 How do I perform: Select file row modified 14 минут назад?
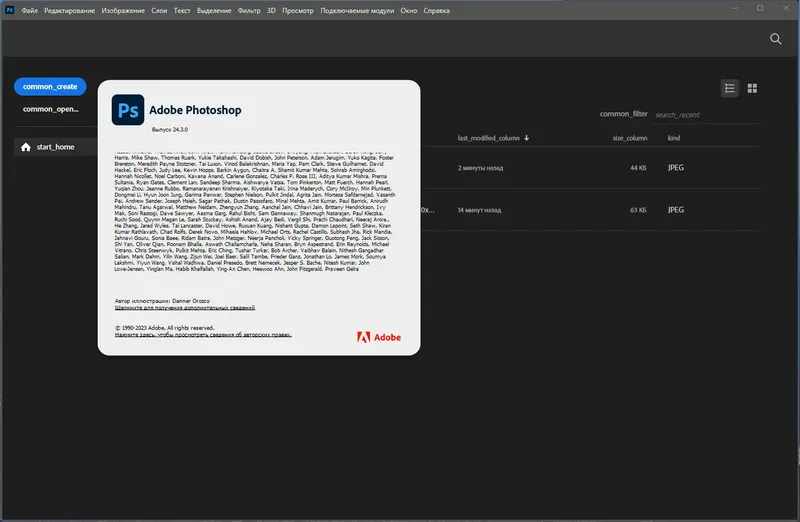(x=590, y=210)
